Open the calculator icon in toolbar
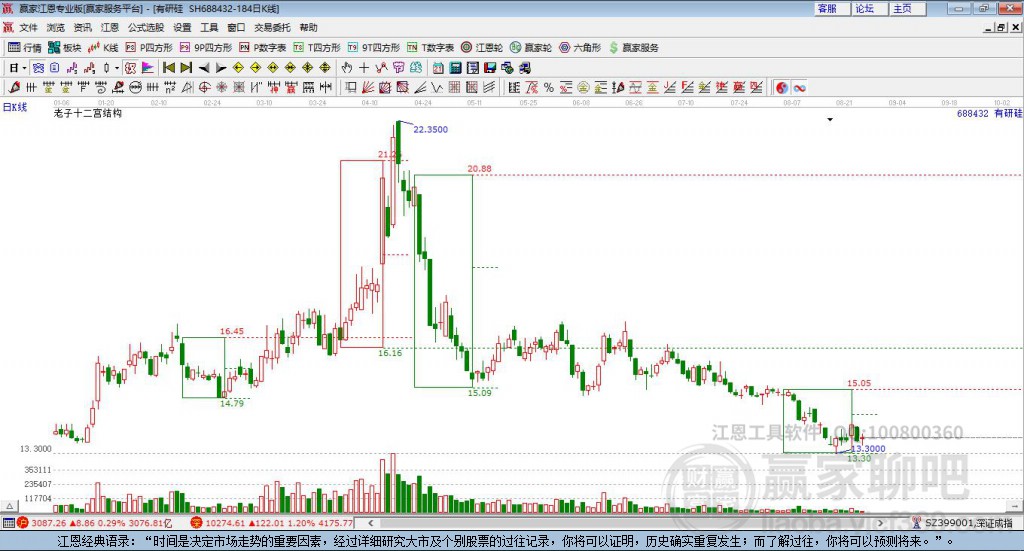Screen dimensions: 1024x551 pyautogui.click(x=455, y=68)
